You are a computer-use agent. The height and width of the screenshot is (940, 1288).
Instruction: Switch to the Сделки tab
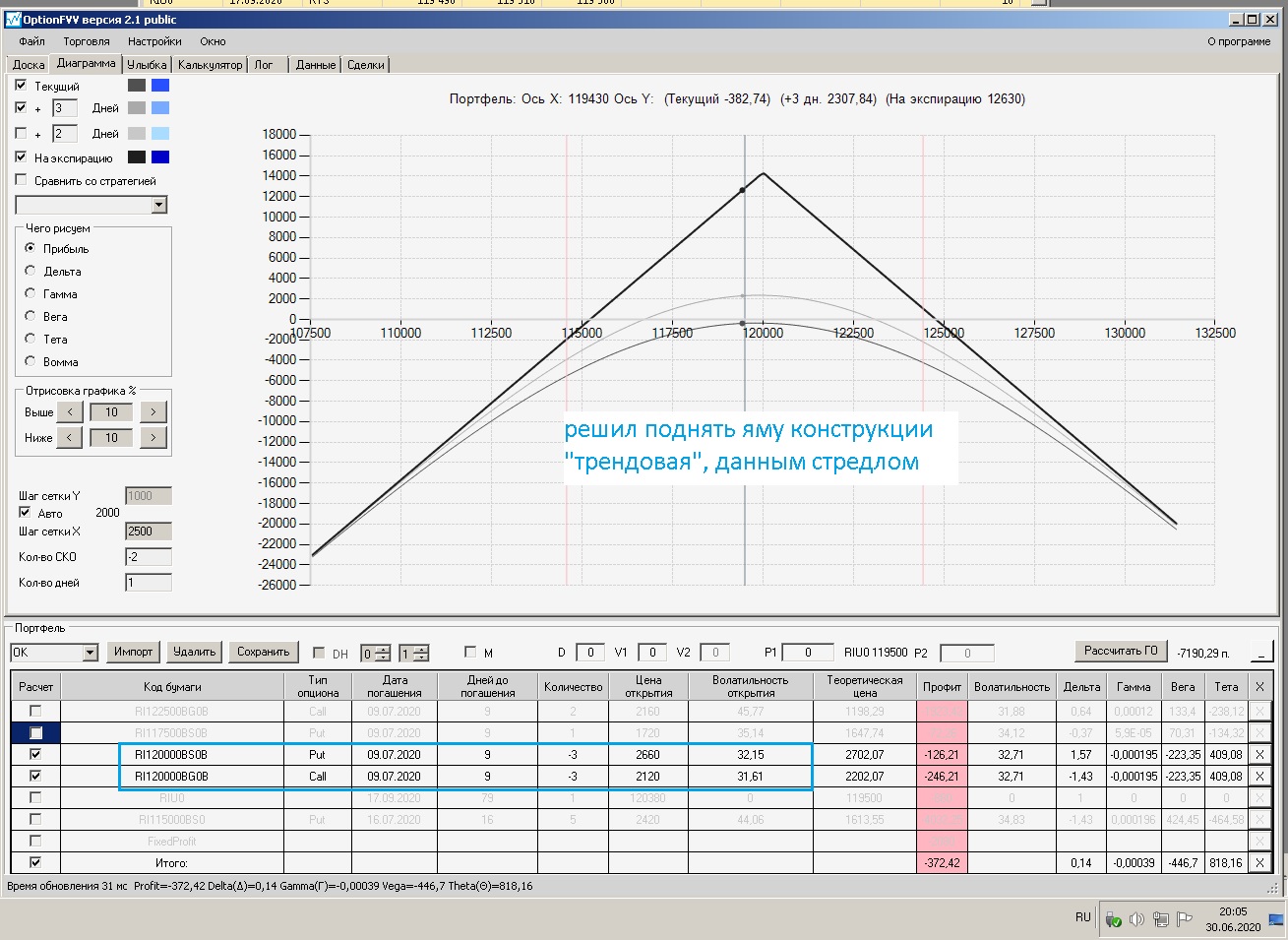pyautogui.click(x=366, y=65)
